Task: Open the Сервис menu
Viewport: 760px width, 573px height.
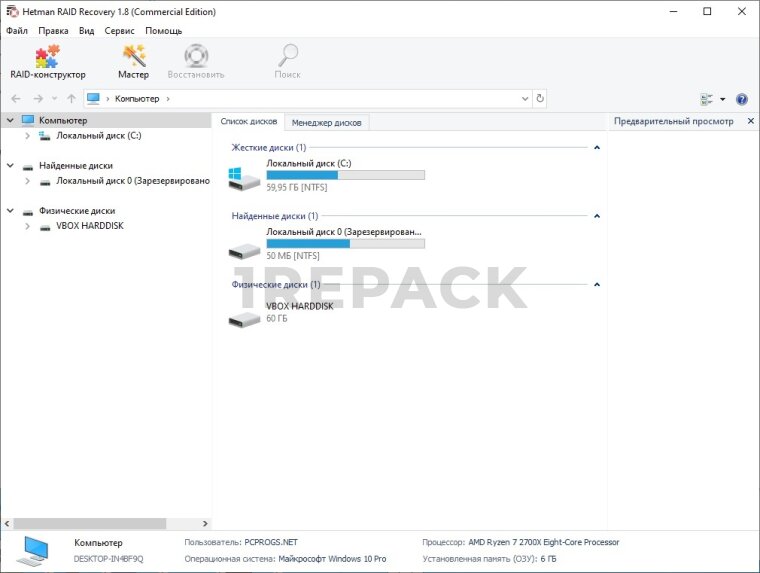Action: [x=119, y=31]
